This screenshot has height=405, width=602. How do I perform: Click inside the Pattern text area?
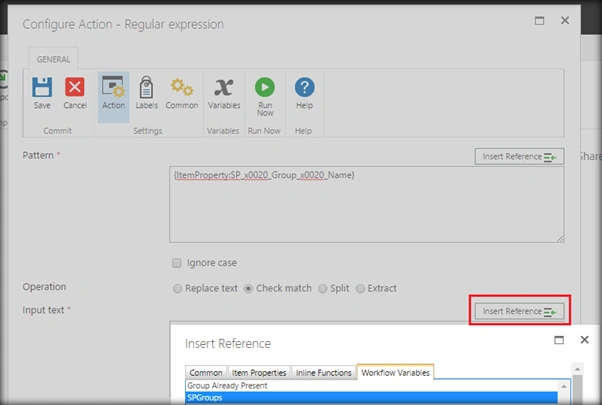(x=367, y=204)
